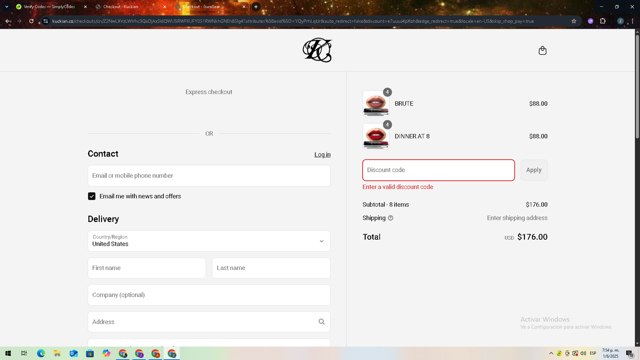Viewport: 640px width, 360px height.
Task: Open the Windows notification center icon
Action: pos(630,353)
